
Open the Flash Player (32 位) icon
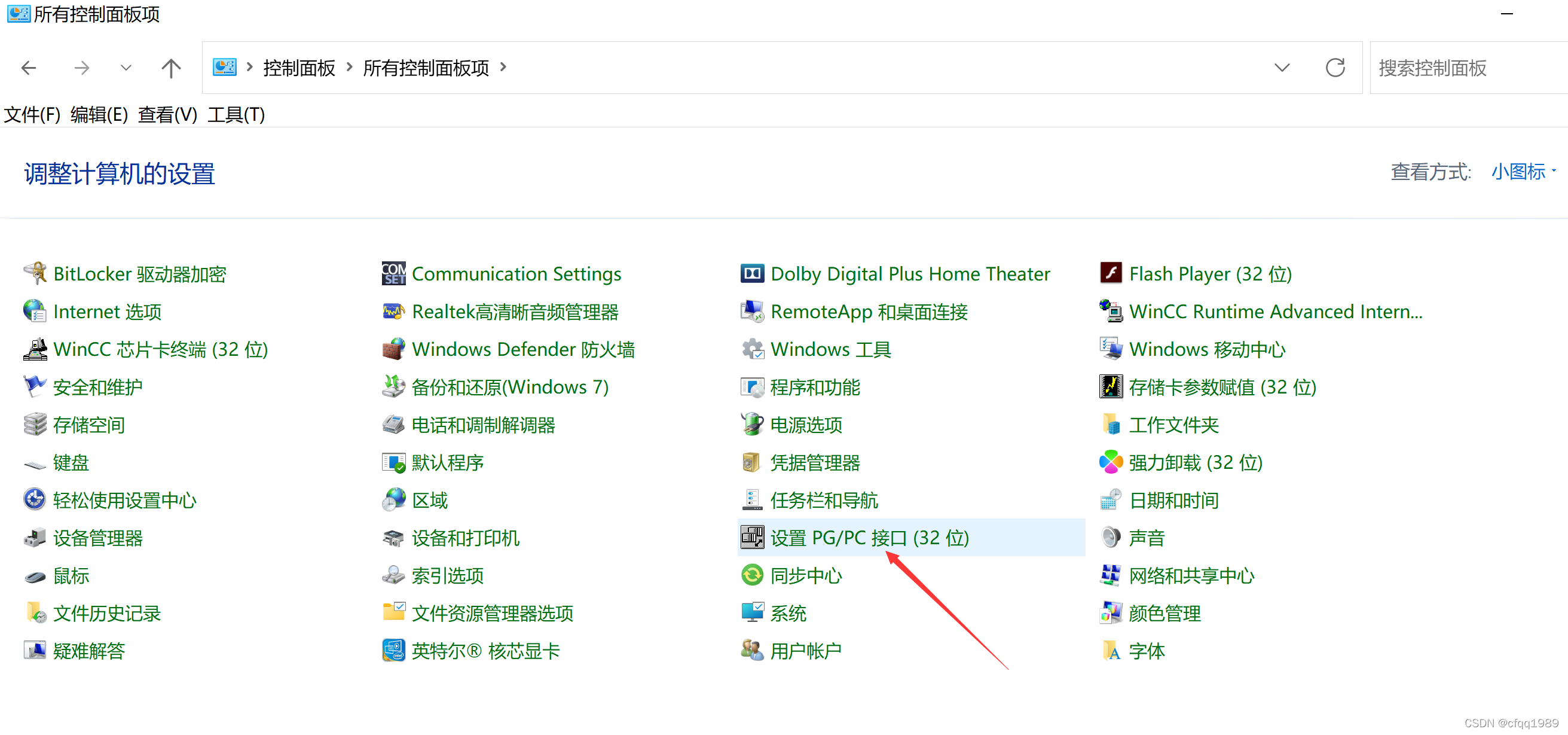coord(1111,273)
